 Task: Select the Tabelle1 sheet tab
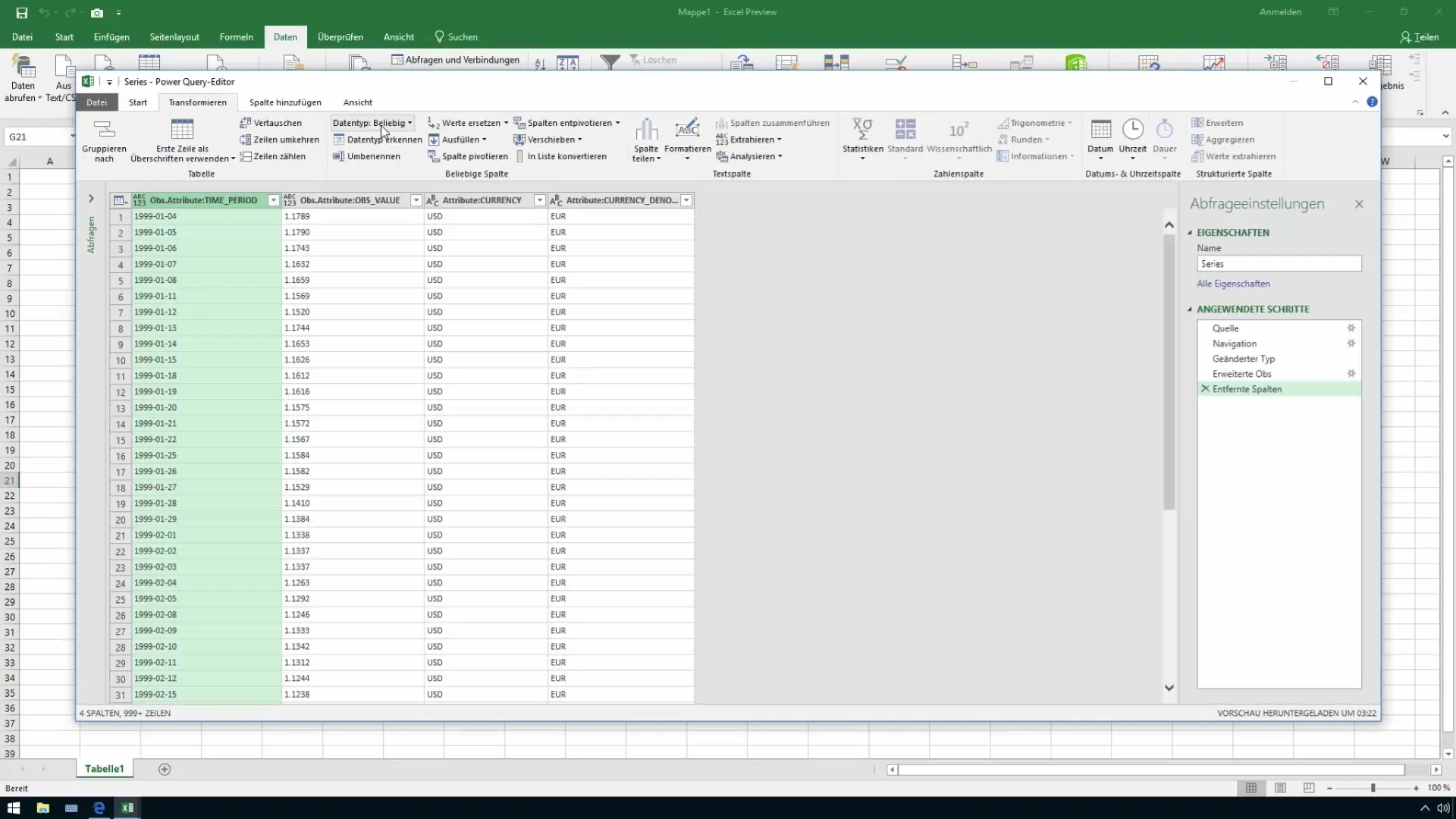[105, 769]
